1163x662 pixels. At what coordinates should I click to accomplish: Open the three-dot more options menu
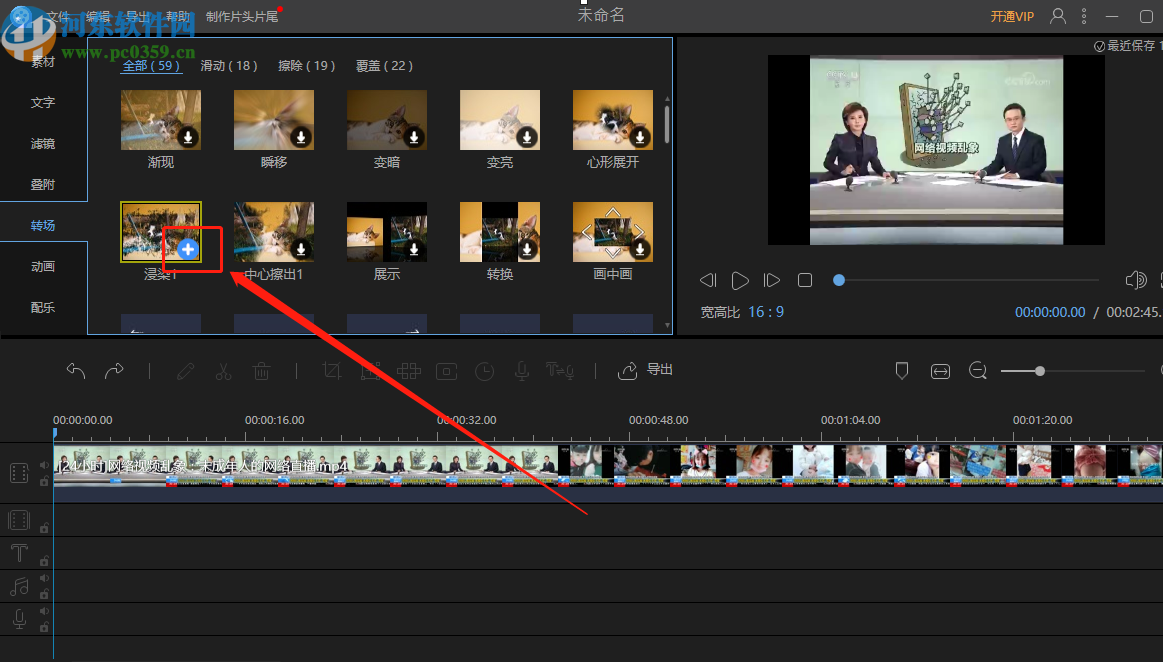(x=1084, y=16)
